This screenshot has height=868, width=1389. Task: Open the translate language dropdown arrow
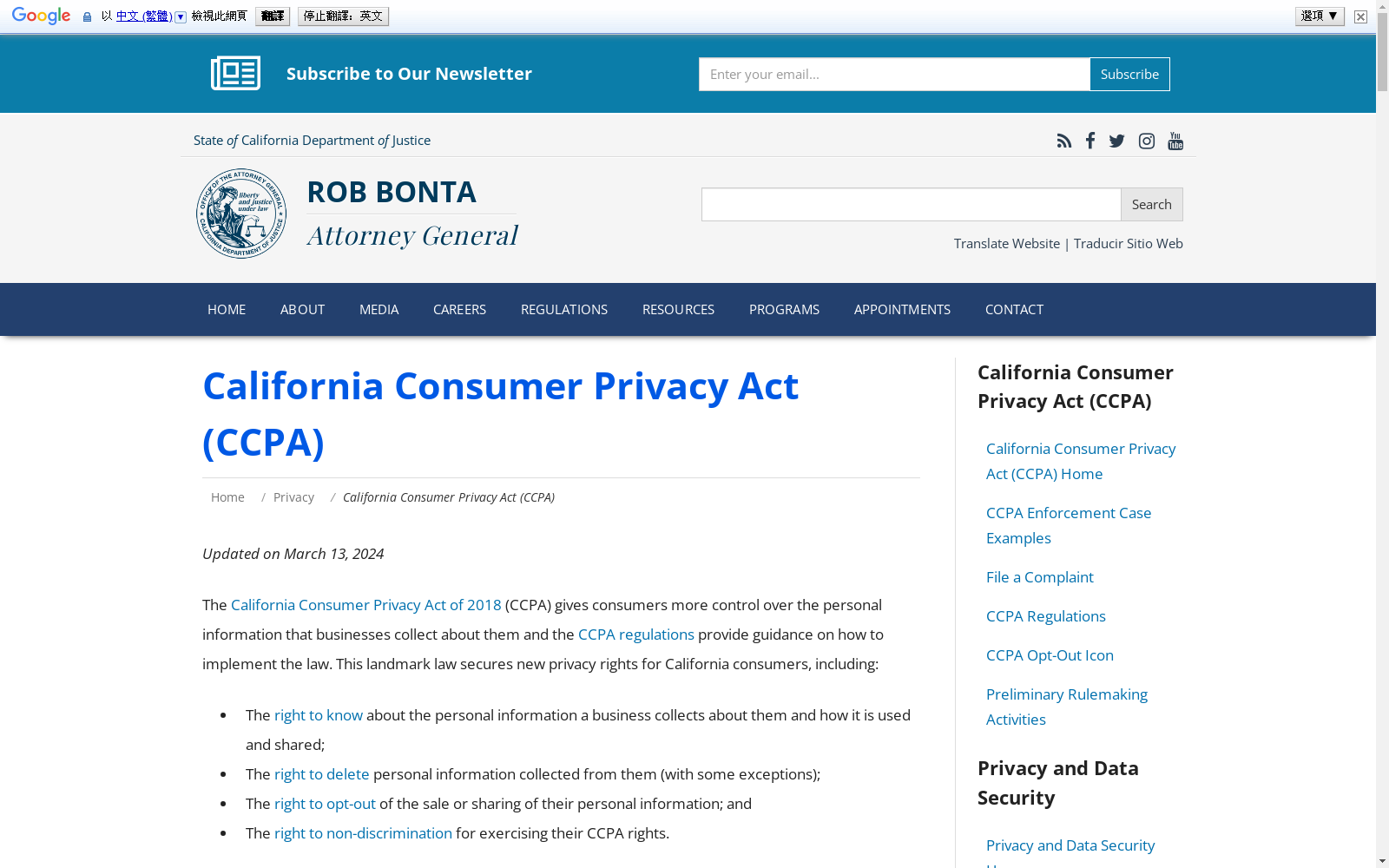pyautogui.click(x=181, y=16)
